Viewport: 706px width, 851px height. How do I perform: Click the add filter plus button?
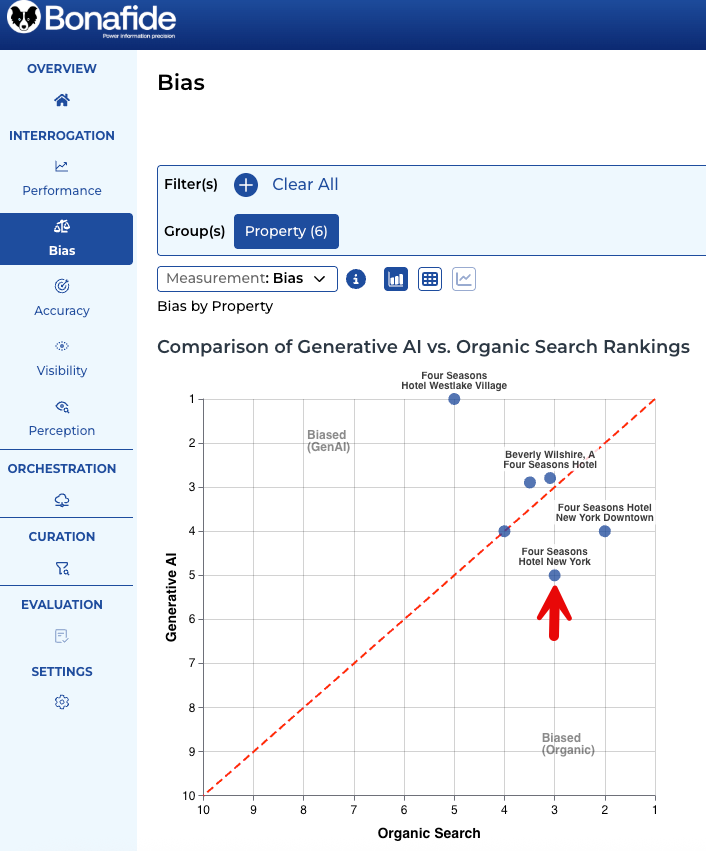click(x=246, y=185)
